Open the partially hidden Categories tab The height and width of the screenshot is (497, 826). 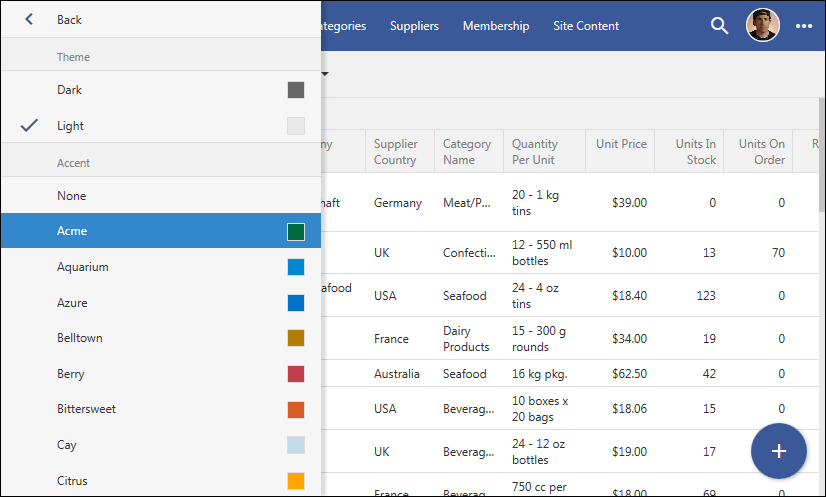[343, 26]
